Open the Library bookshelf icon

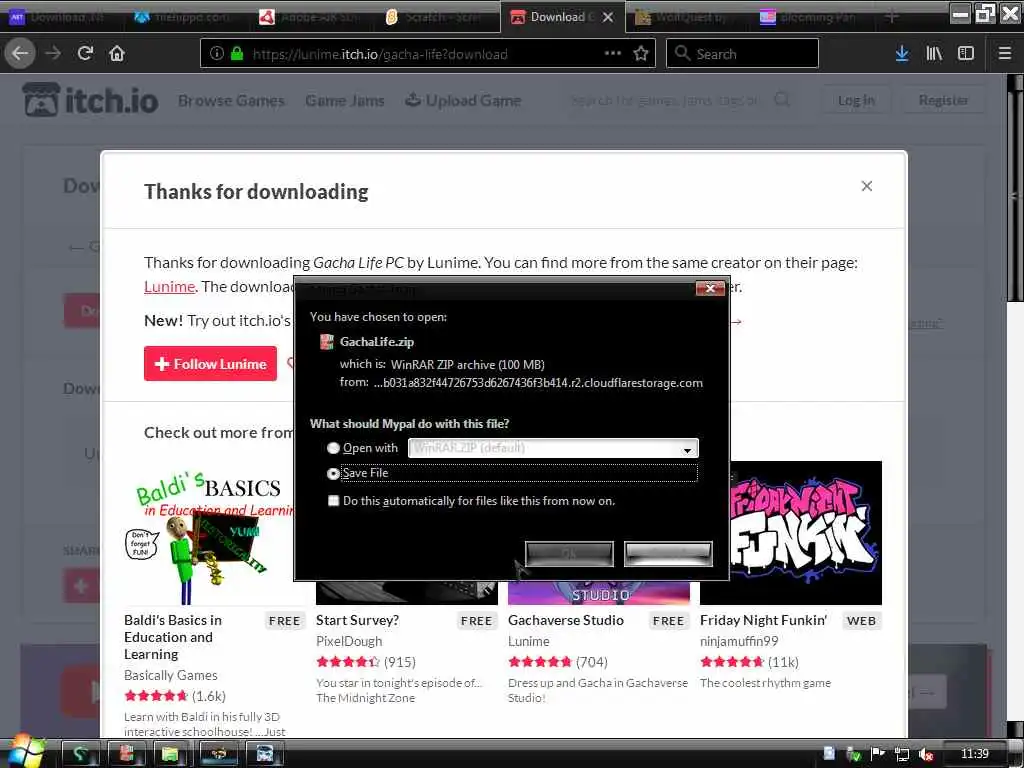coord(934,54)
